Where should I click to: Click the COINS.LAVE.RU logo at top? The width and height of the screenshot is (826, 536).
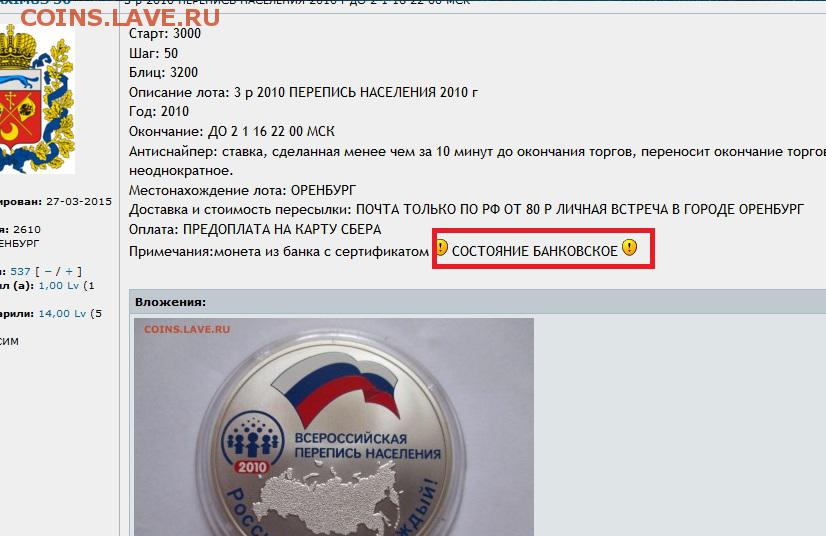tap(120, 17)
